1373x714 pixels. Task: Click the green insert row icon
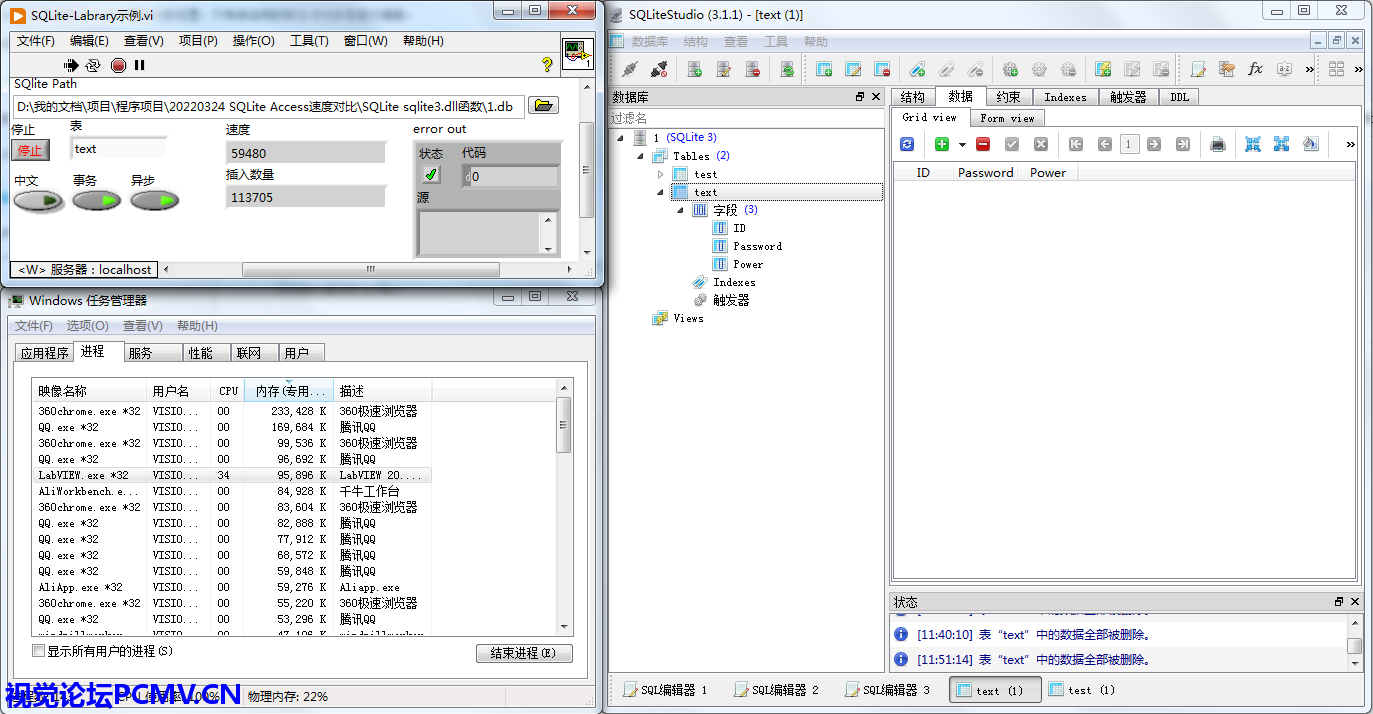tap(942, 144)
